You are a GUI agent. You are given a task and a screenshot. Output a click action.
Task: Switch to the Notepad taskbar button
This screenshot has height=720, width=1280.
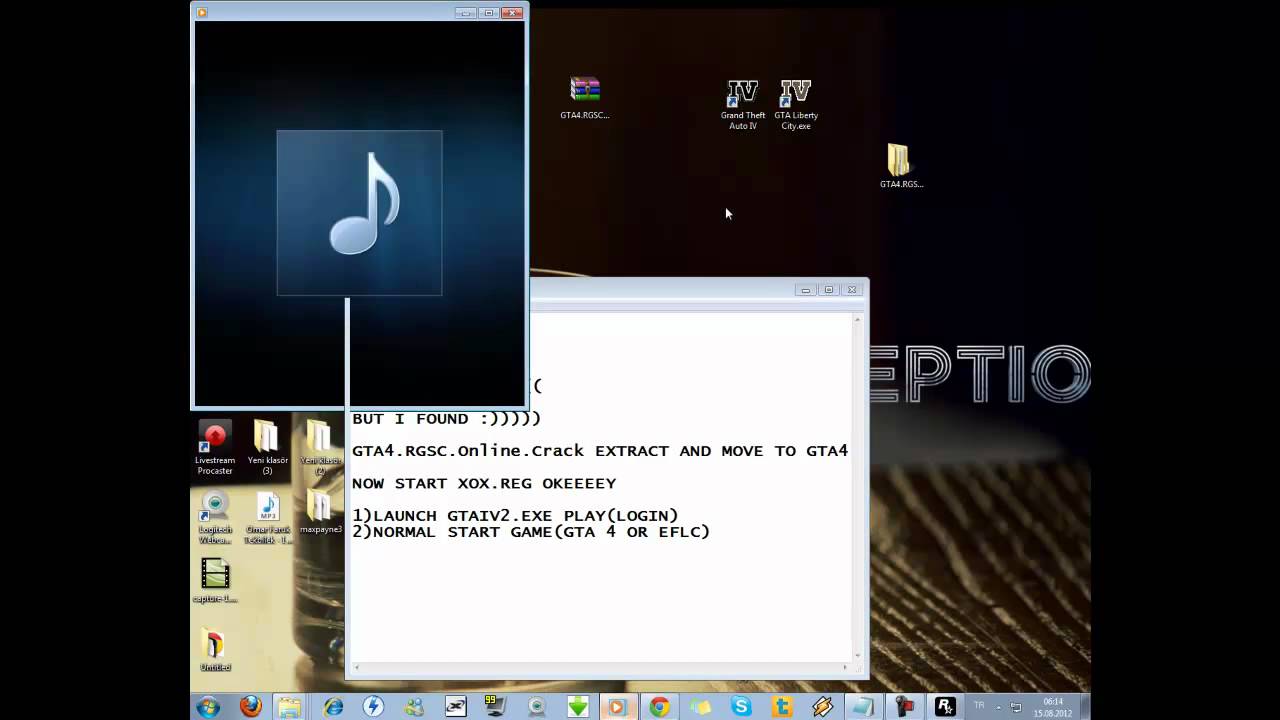[863, 707]
